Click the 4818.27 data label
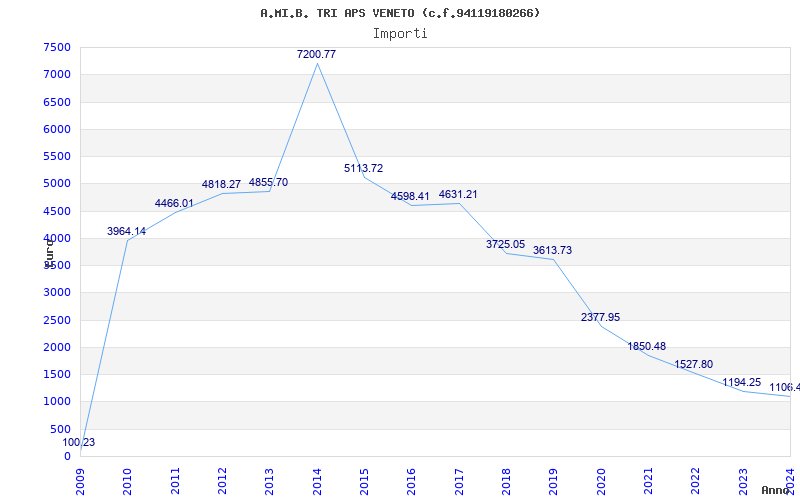 tap(221, 184)
